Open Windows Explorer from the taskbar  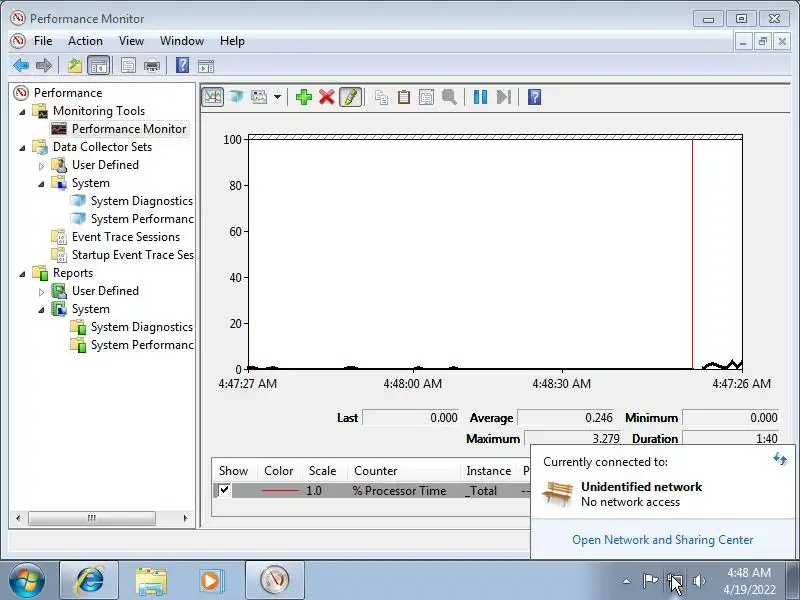151,581
